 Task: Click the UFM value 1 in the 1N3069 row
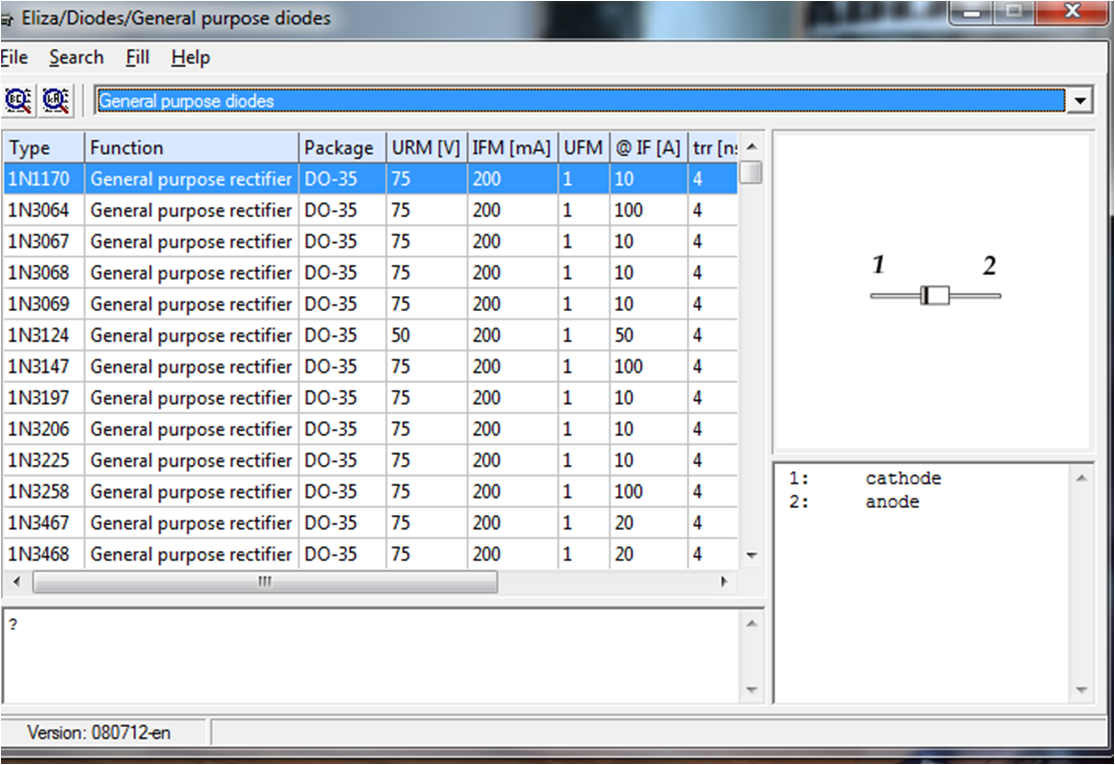[567, 304]
